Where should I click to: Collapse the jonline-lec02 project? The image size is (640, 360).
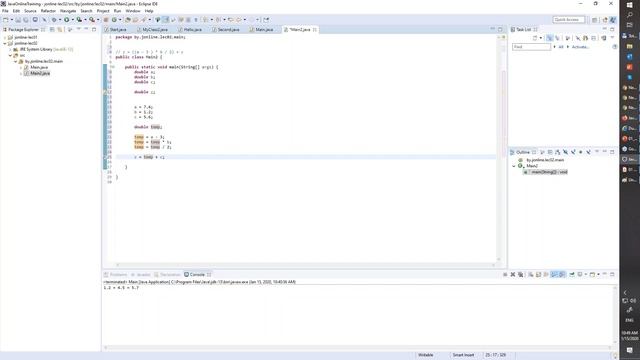[x=5, y=43]
